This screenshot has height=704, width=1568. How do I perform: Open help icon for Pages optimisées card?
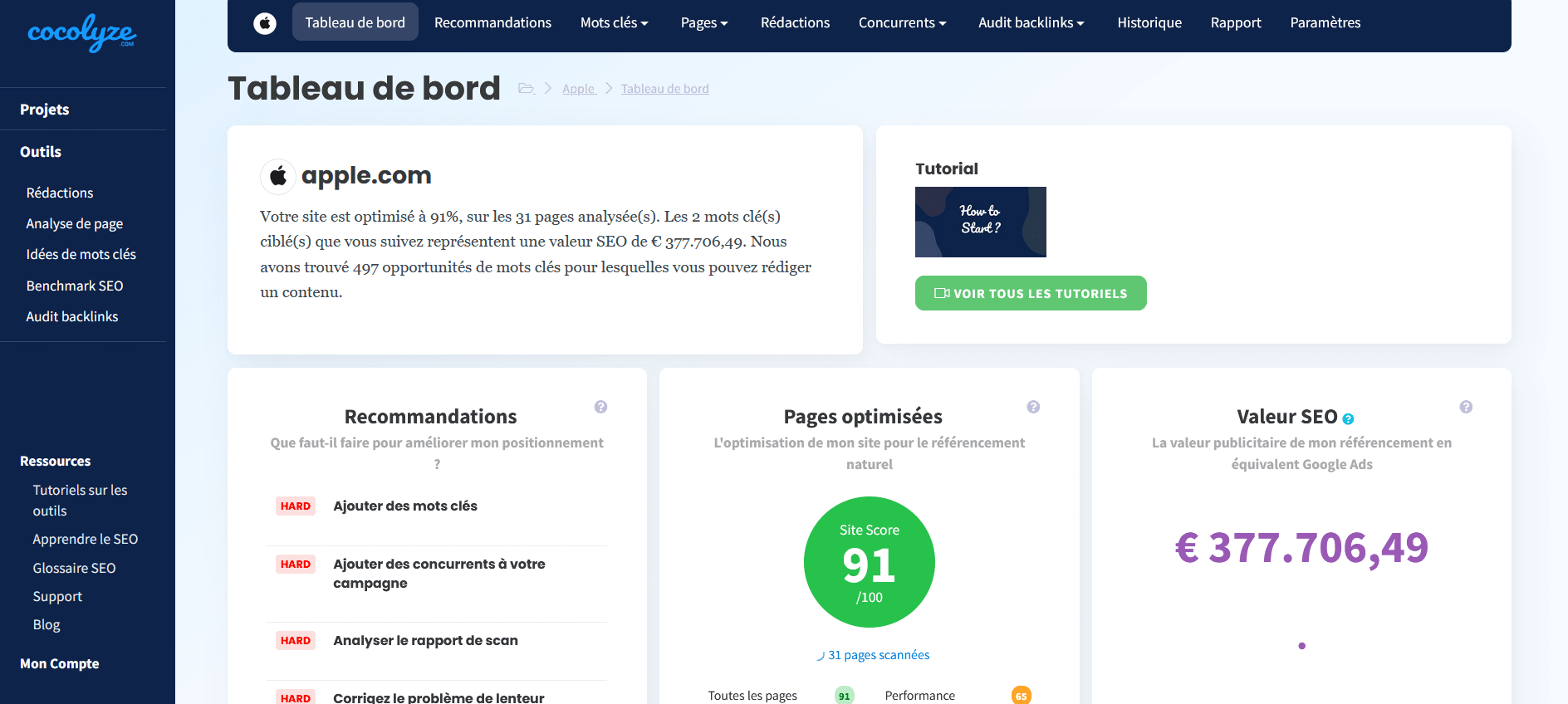[x=1033, y=407]
